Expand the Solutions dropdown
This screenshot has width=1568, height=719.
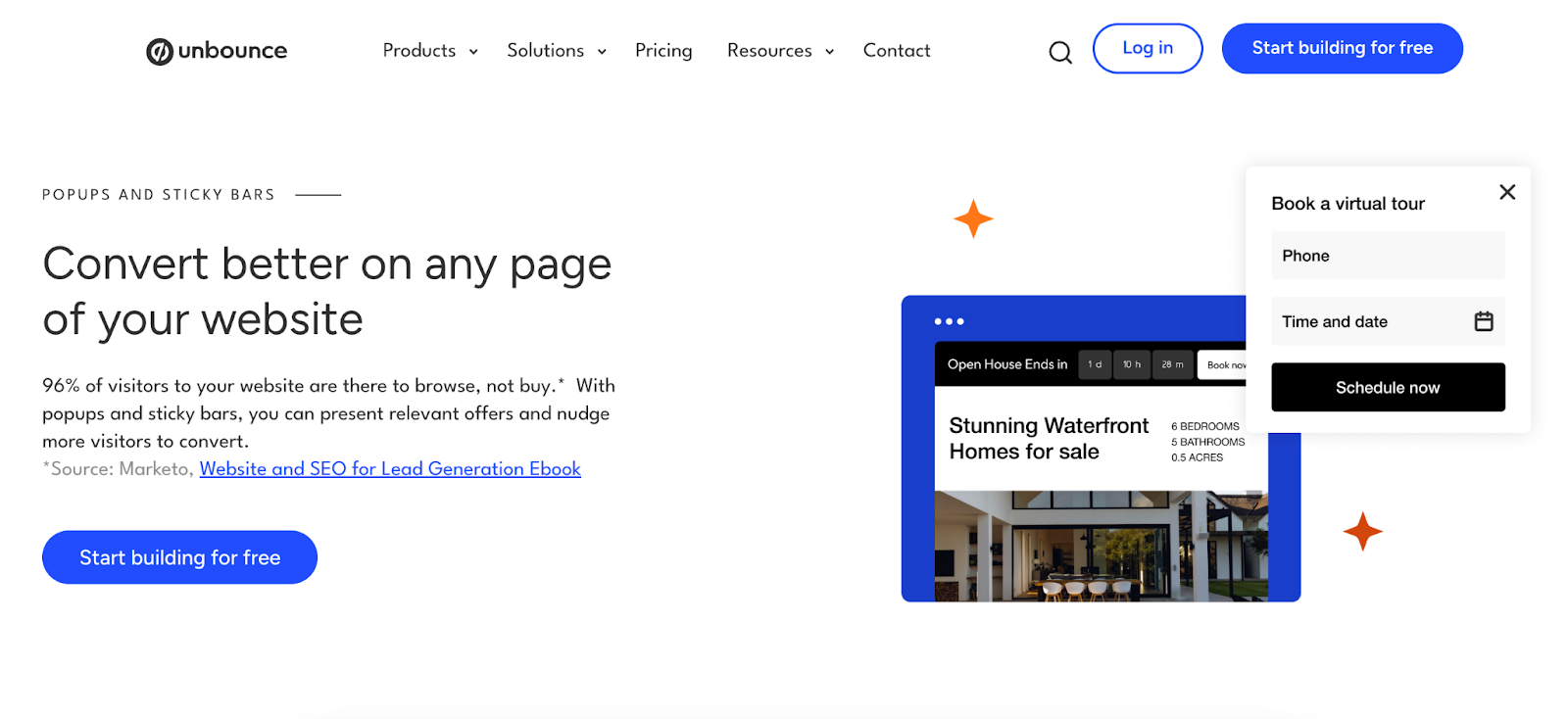pyautogui.click(x=557, y=50)
